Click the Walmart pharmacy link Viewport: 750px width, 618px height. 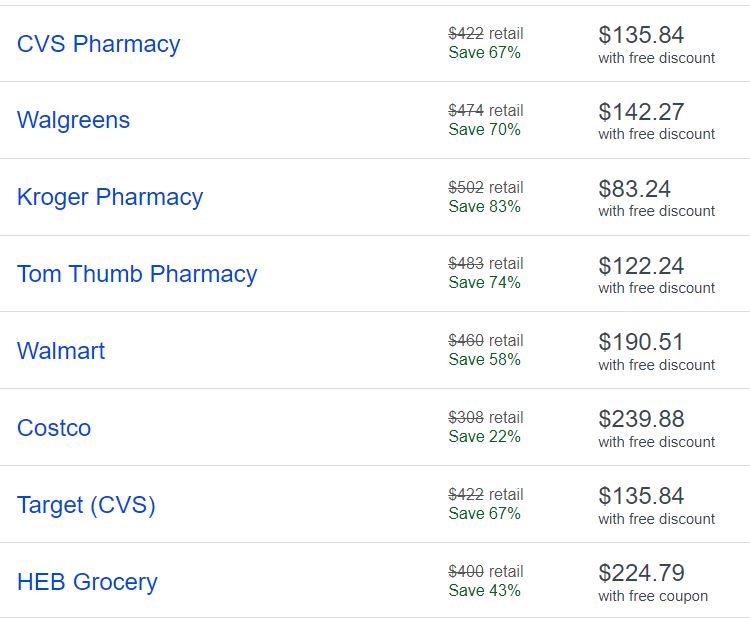pyautogui.click(x=60, y=351)
